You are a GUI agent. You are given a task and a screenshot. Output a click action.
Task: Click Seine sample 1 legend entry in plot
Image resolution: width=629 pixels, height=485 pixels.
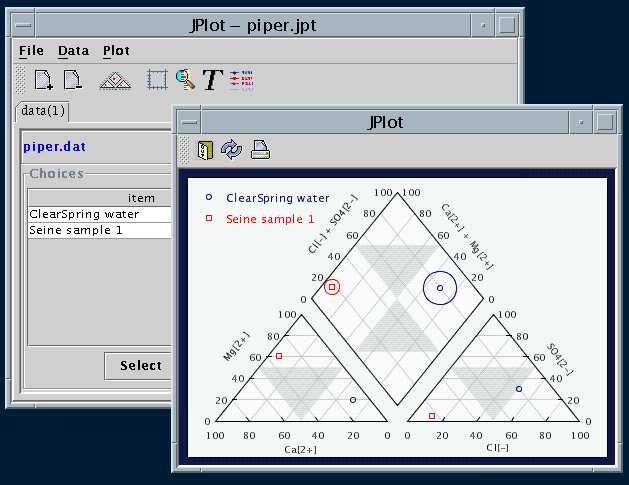(x=270, y=219)
